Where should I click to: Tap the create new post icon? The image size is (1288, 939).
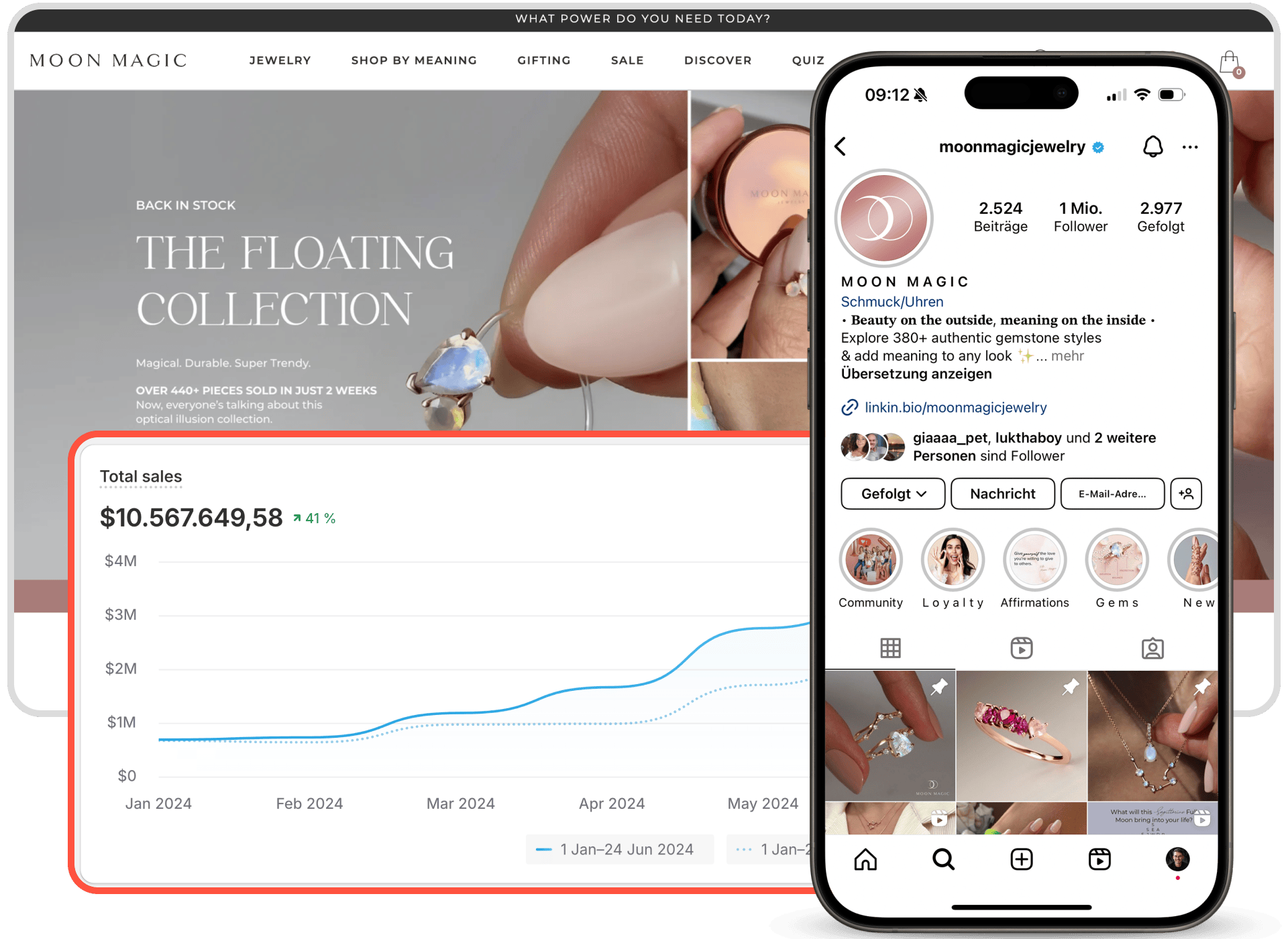point(1021,859)
